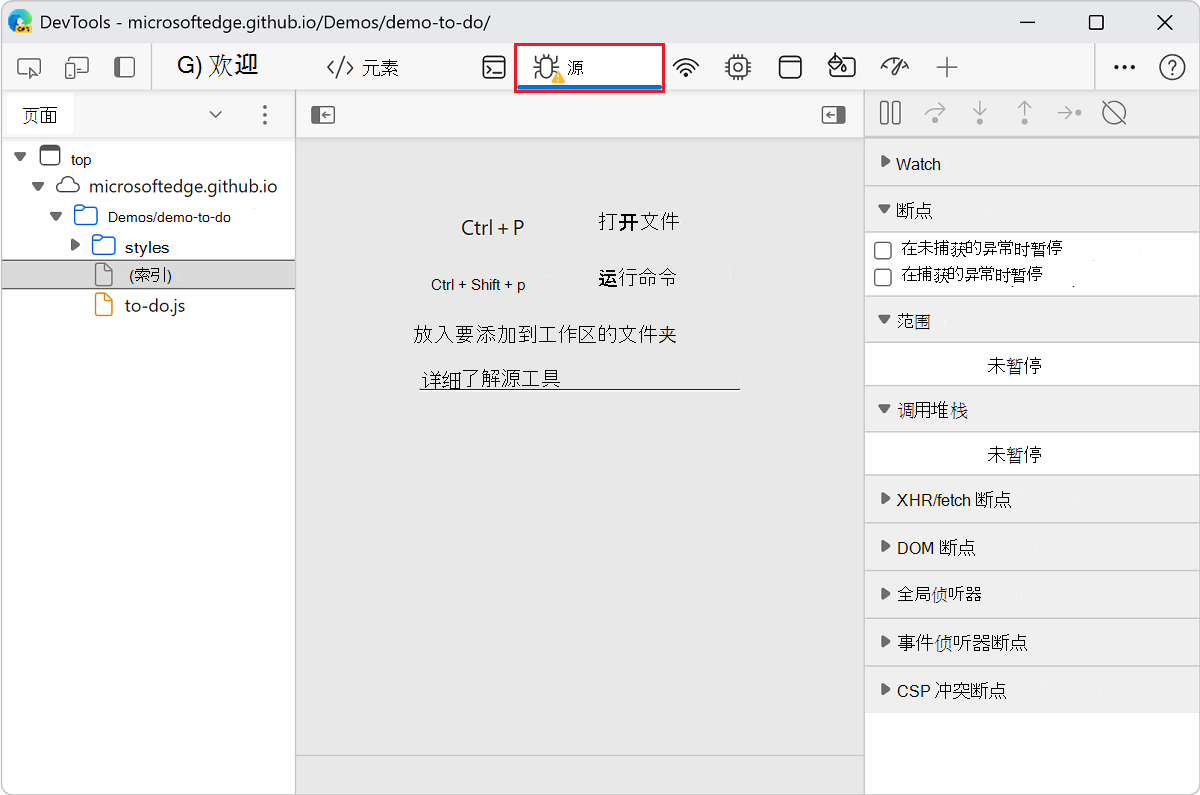
Task: Open the 欢迎 tab
Action: [218, 67]
